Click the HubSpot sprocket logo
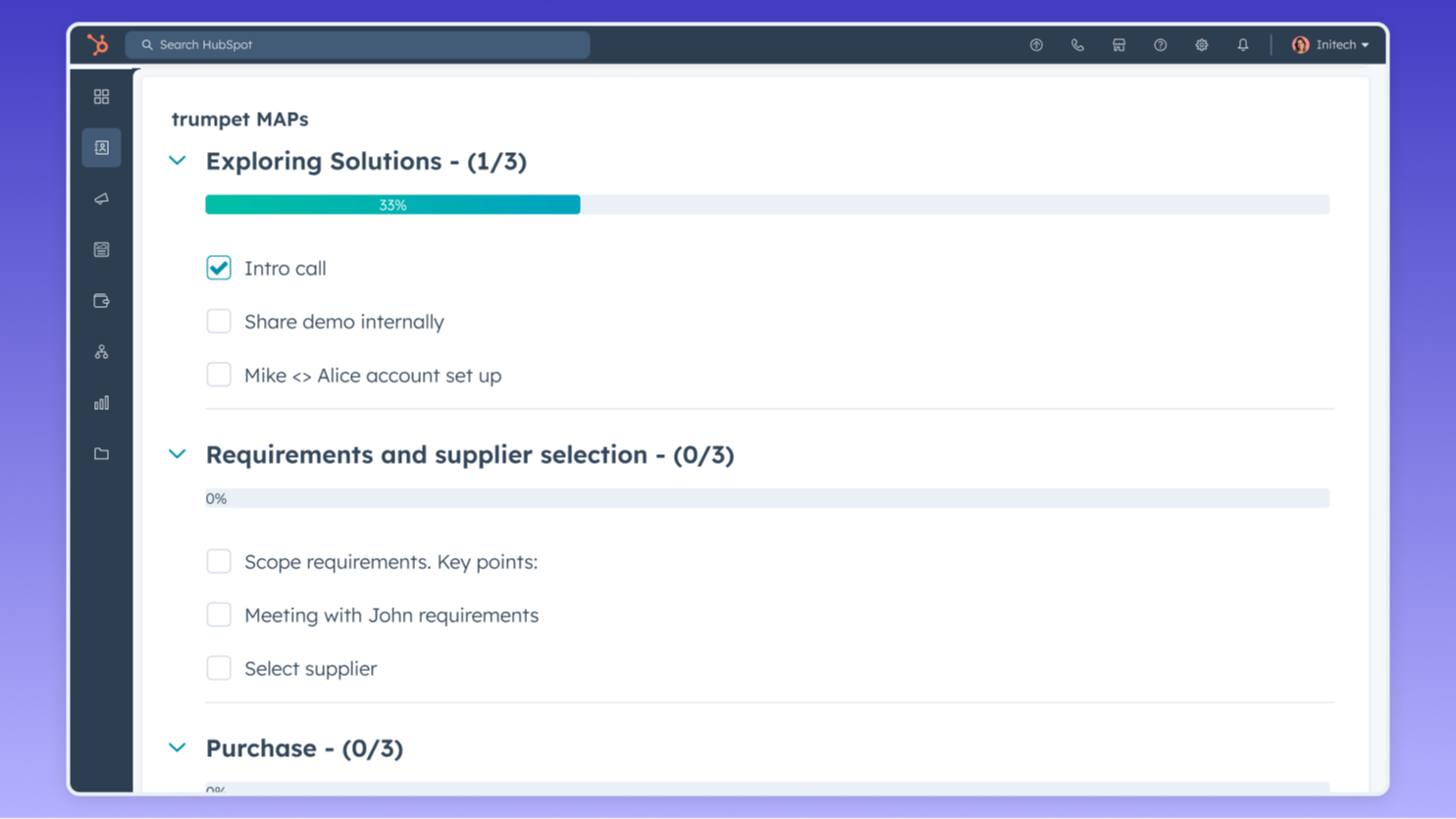This screenshot has height=819, width=1456. tap(97, 44)
